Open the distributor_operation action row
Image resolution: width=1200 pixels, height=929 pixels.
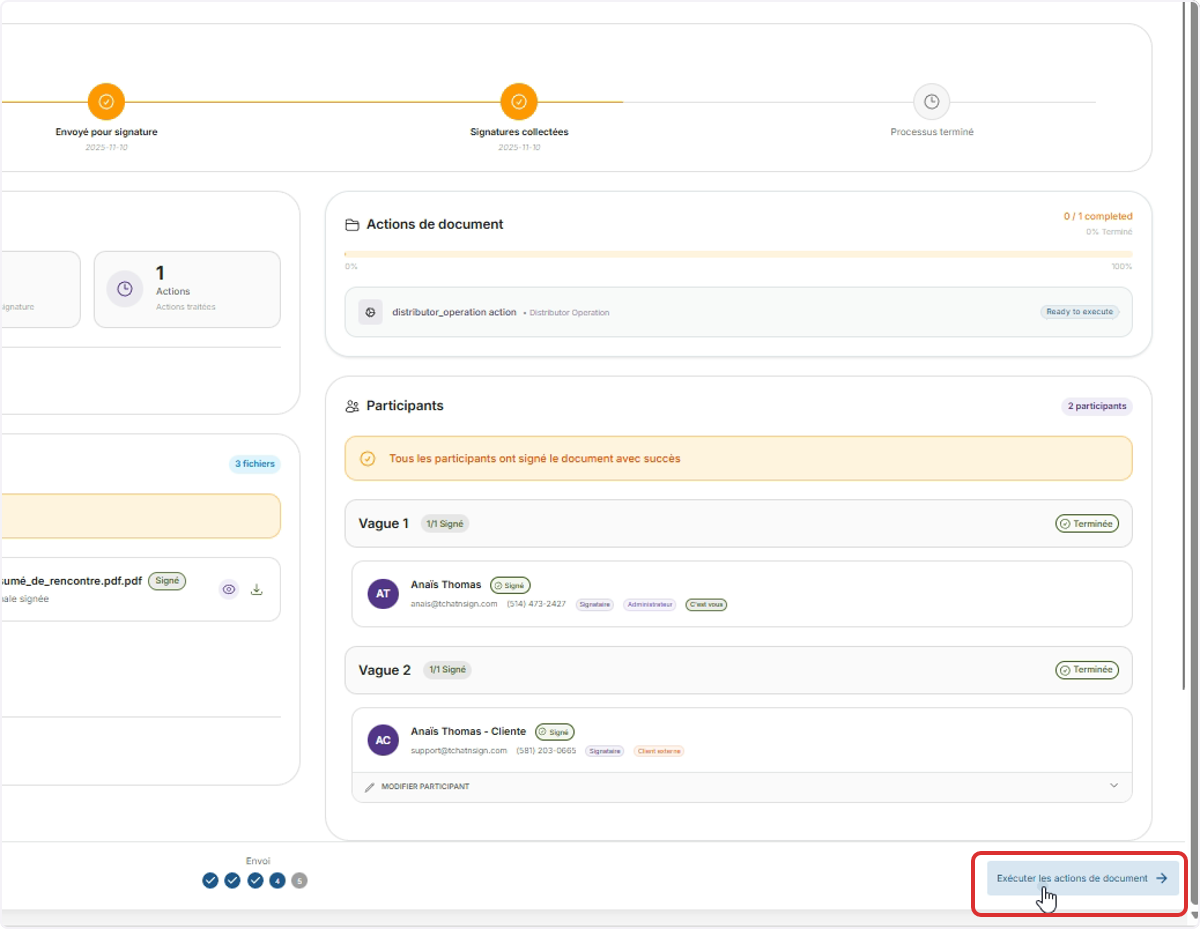pyautogui.click(x=739, y=312)
